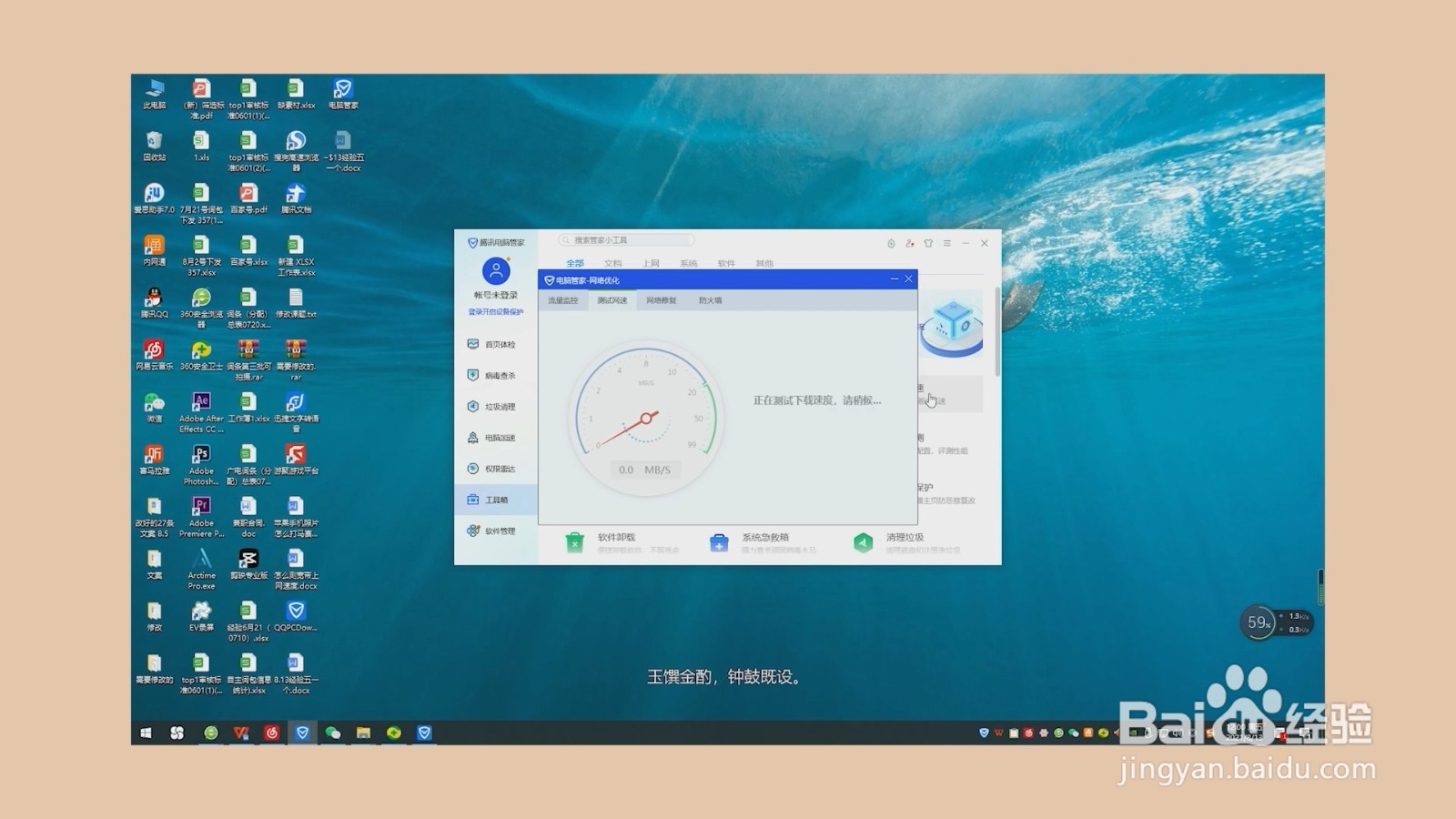This screenshot has width=1456, height=819.
Task: Click the skin (shirt) icon in title bar
Action: click(928, 243)
